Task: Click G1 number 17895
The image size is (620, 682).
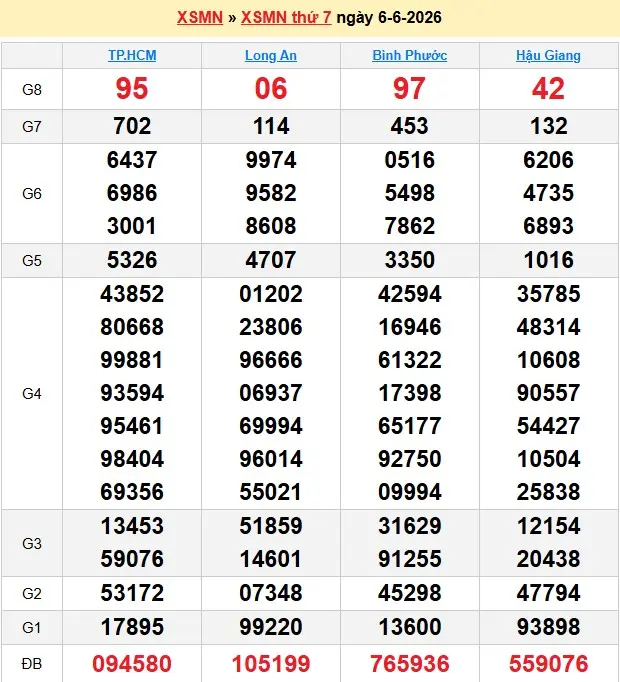Action: click(132, 627)
